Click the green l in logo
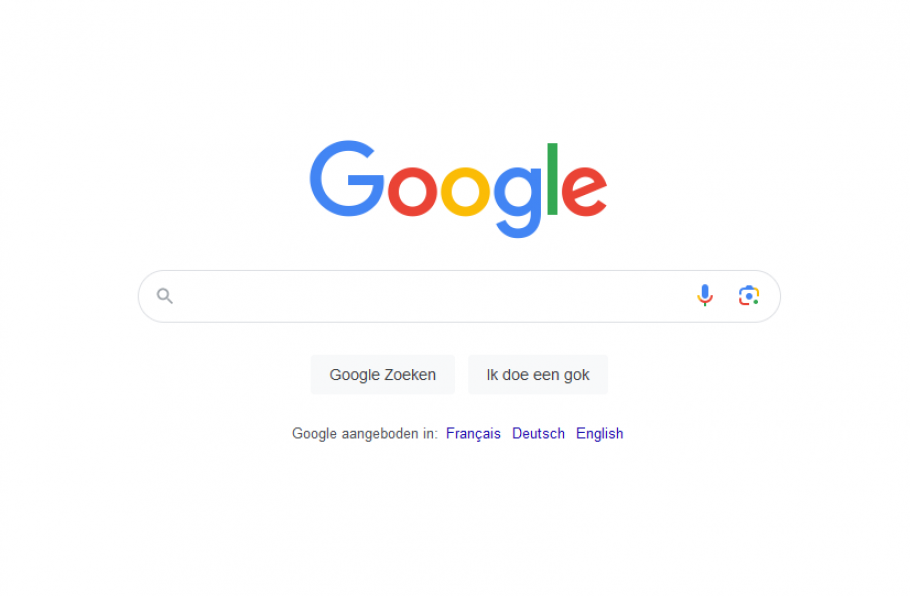 (x=552, y=179)
